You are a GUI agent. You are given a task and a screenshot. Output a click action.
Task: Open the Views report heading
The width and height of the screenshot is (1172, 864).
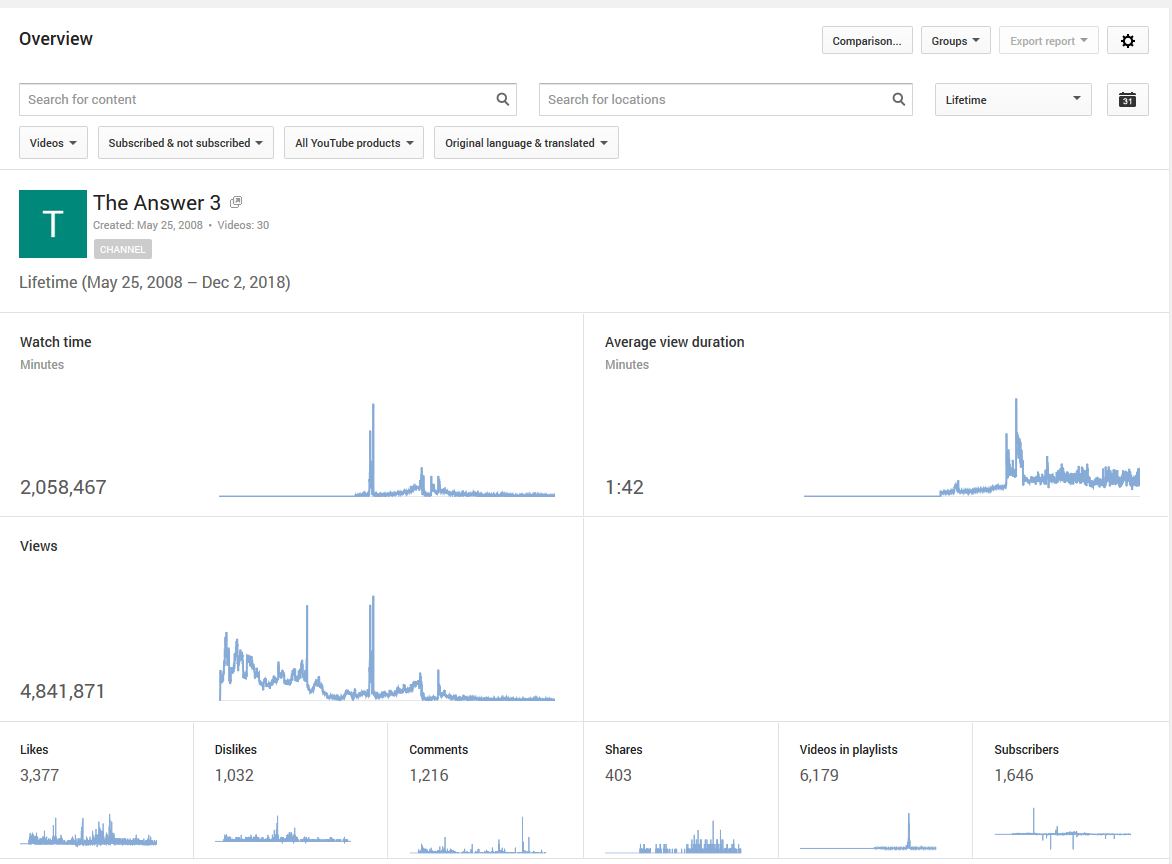click(39, 546)
